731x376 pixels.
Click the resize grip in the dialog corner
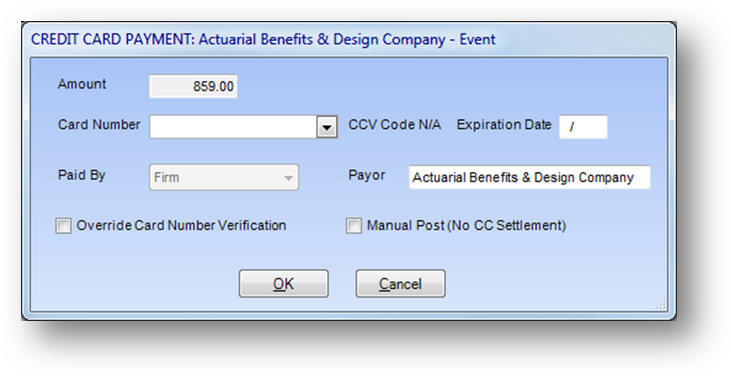tap(661, 305)
